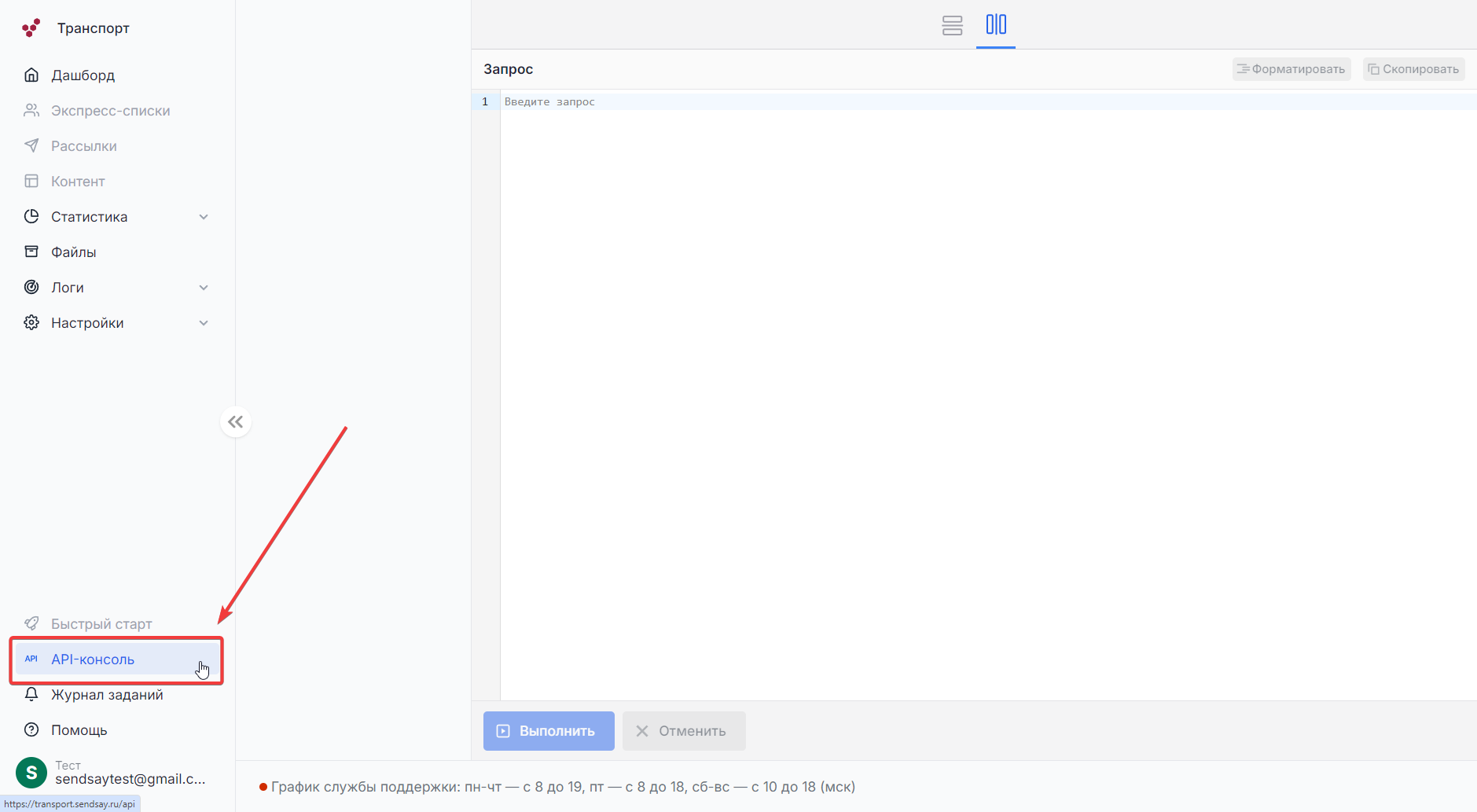1477x812 pixels.
Task: Switch to horizontal rows layout view
Action: click(952, 25)
